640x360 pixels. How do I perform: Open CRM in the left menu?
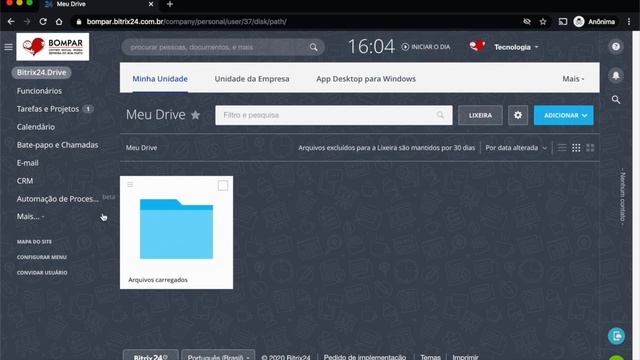pyautogui.click(x=25, y=181)
